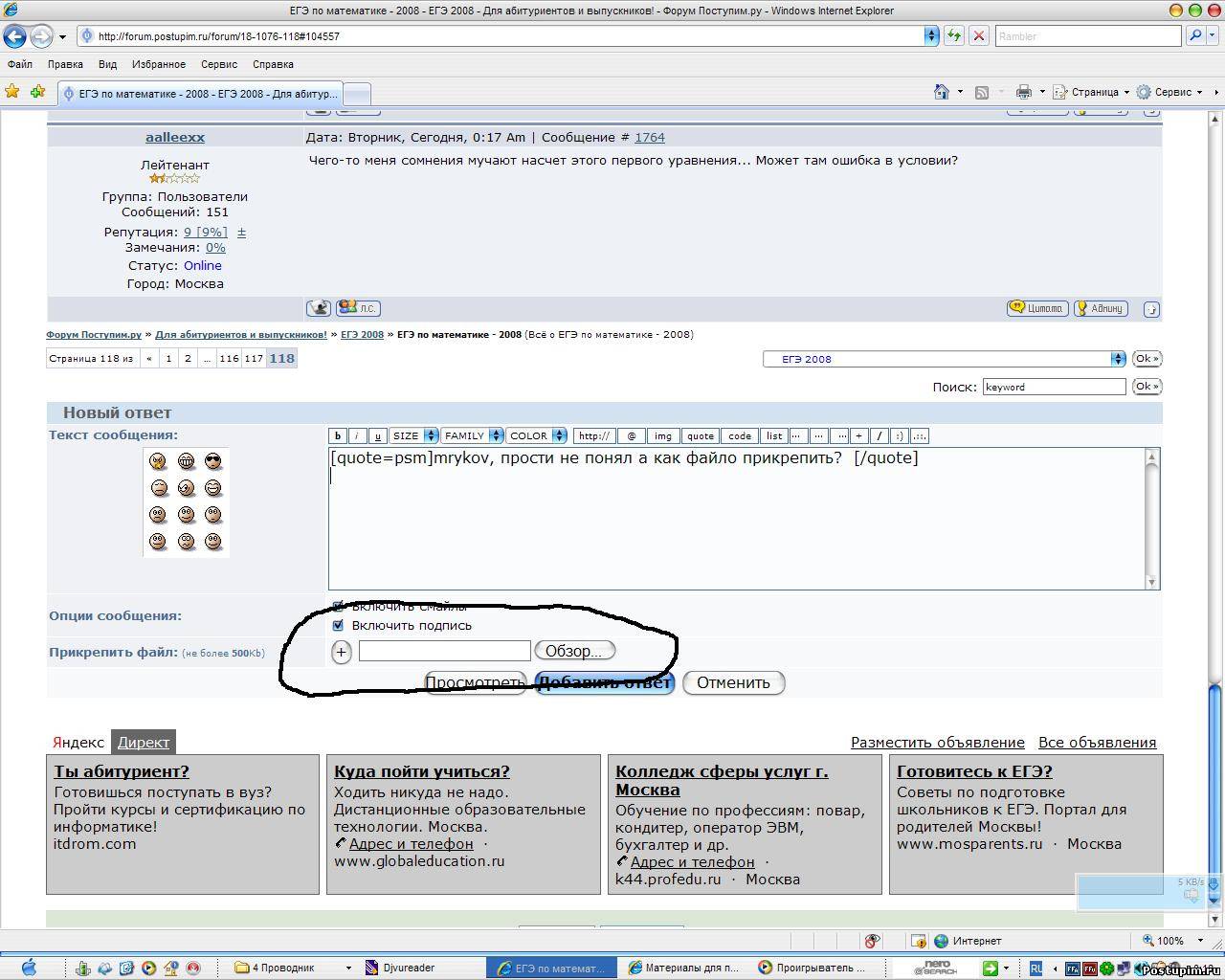Open the 'Избранное' menu
The height and width of the screenshot is (980, 1225).
point(159,64)
